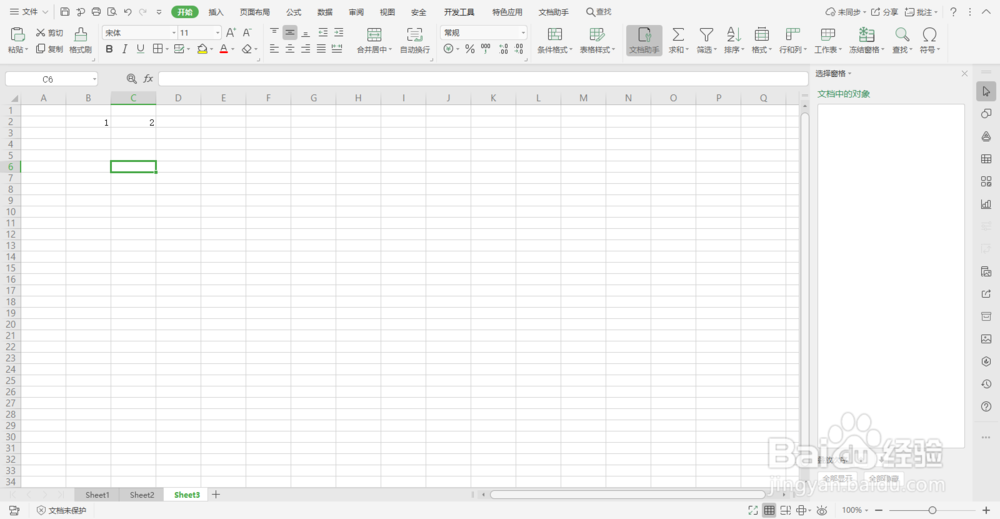Open 文档助手 tool in ribbon
The width and height of the screenshot is (1000, 519).
point(644,40)
